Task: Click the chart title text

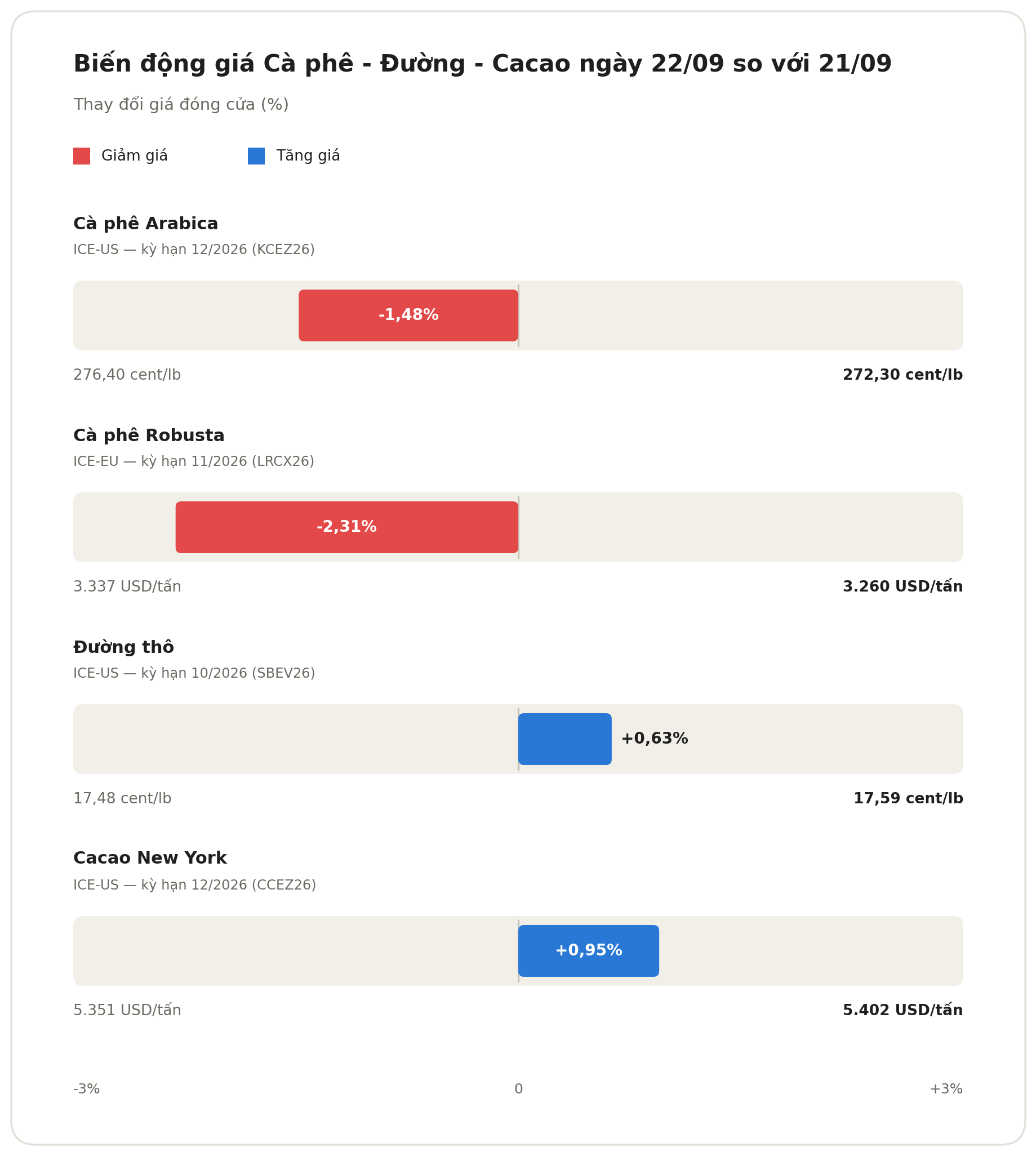Action: [482, 64]
